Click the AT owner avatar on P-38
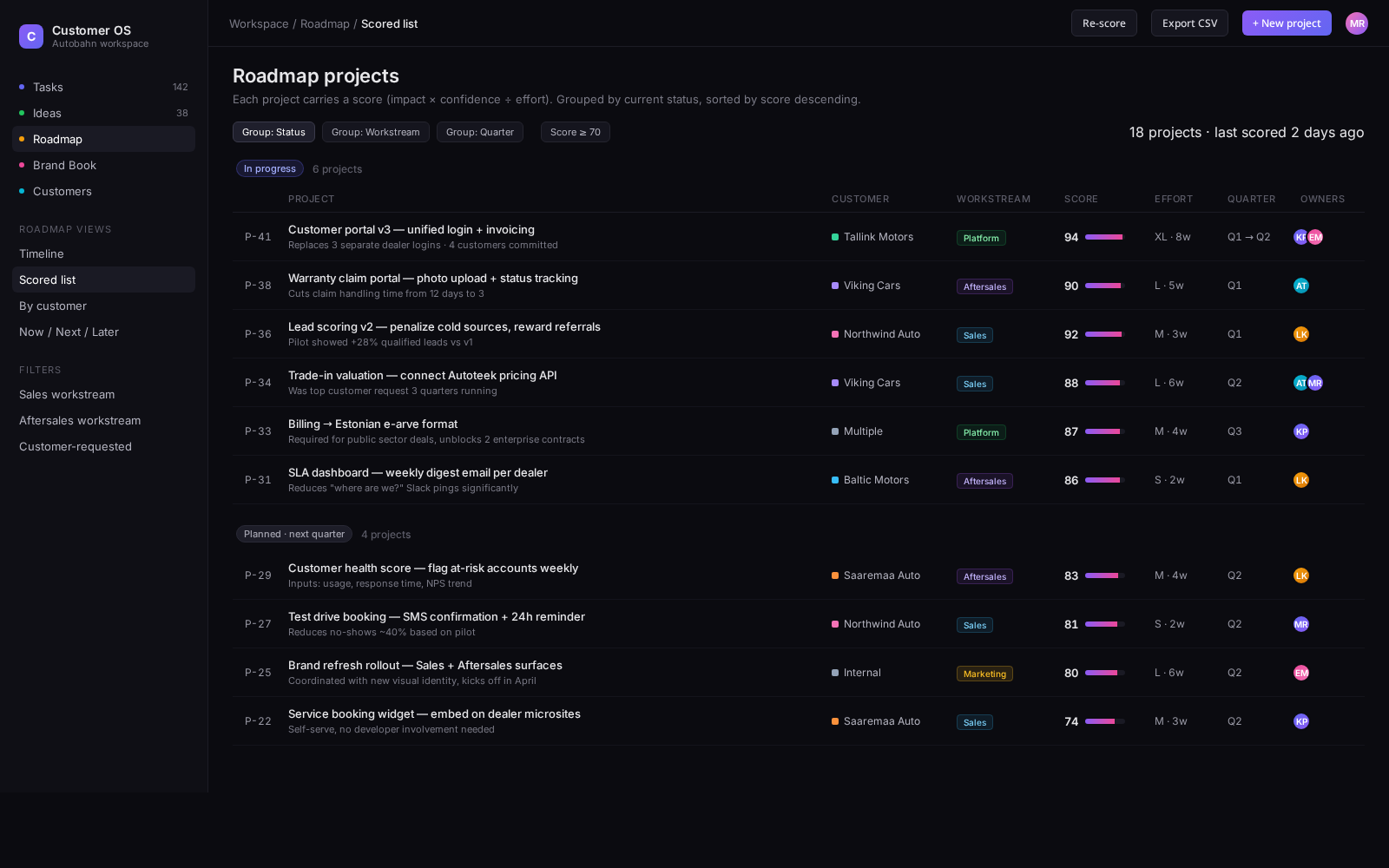 pyautogui.click(x=1301, y=286)
